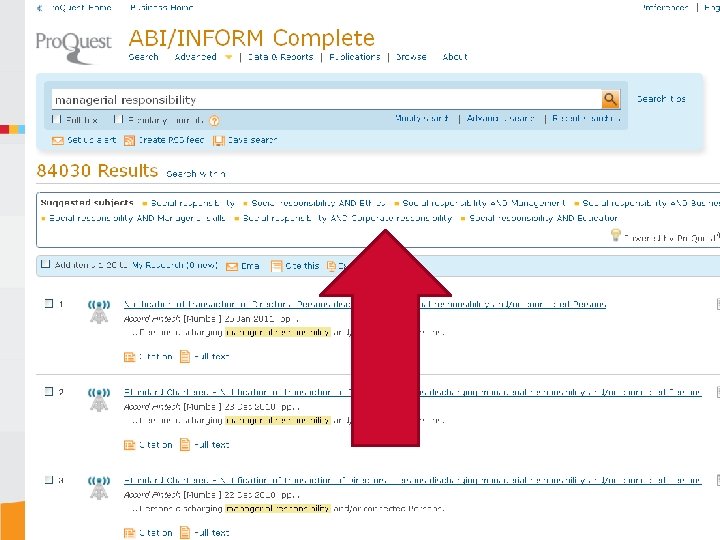Go to ProQuest Home link
720x540 pixels.
point(81,7)
